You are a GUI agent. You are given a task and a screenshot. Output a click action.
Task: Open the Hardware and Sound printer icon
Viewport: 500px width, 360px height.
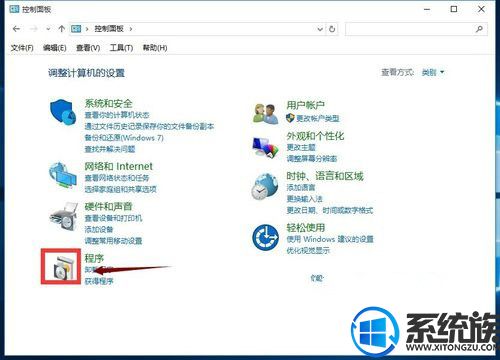(63, 217)
